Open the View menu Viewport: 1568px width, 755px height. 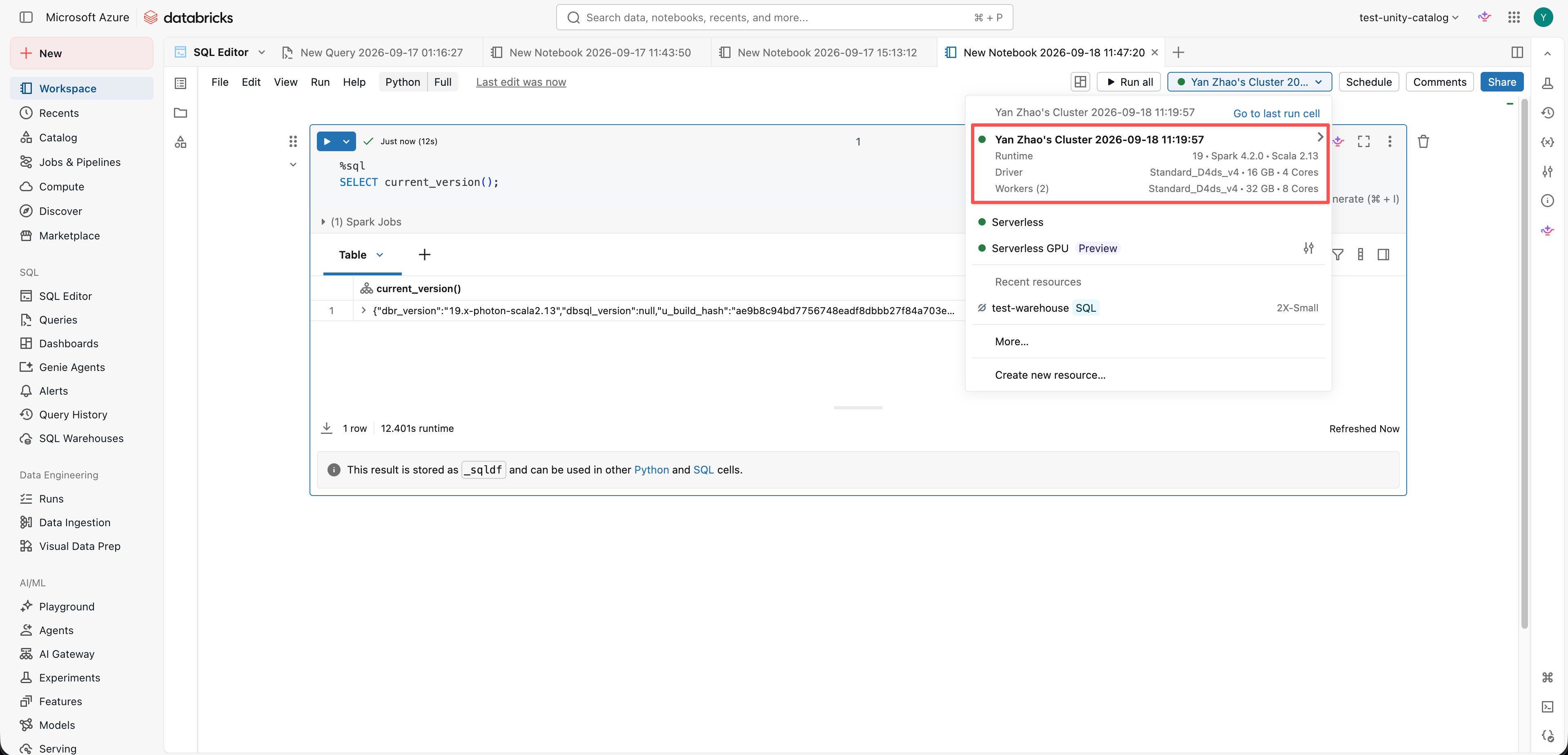tap(285, 82)
